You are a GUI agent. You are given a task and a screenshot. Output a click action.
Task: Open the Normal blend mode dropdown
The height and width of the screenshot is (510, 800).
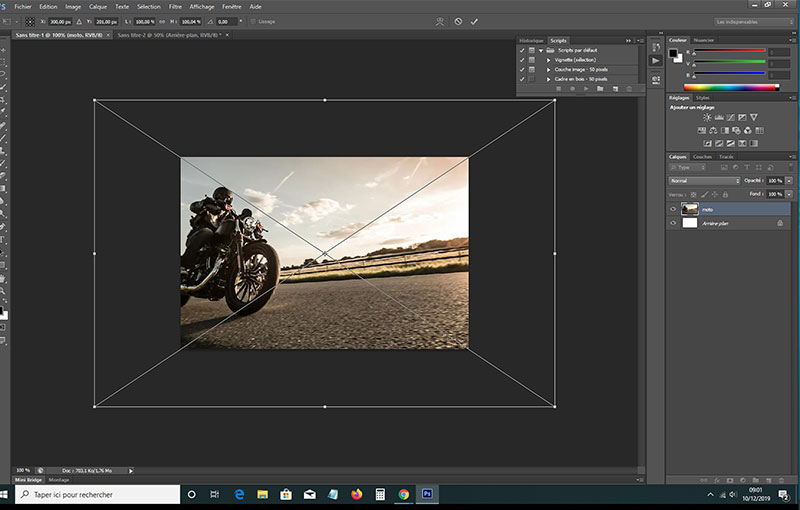[x=704, y=180]
